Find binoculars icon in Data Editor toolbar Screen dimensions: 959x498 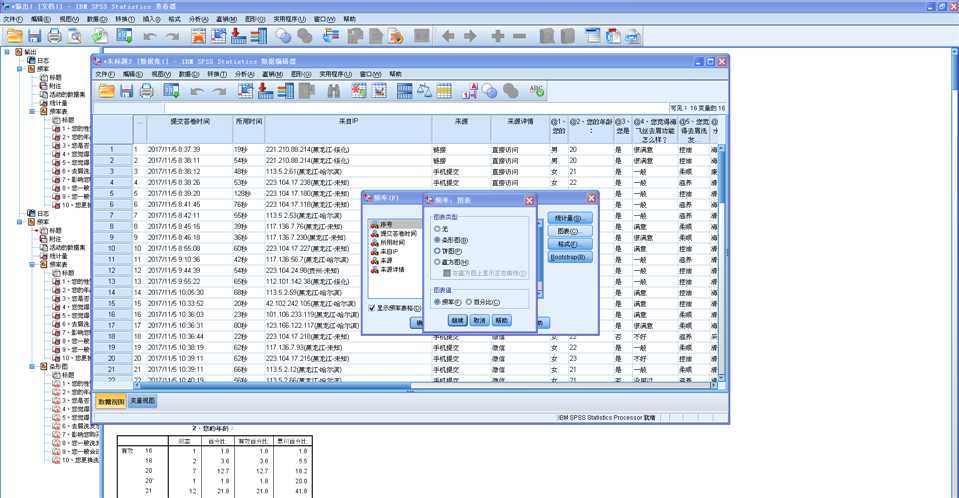333,91
